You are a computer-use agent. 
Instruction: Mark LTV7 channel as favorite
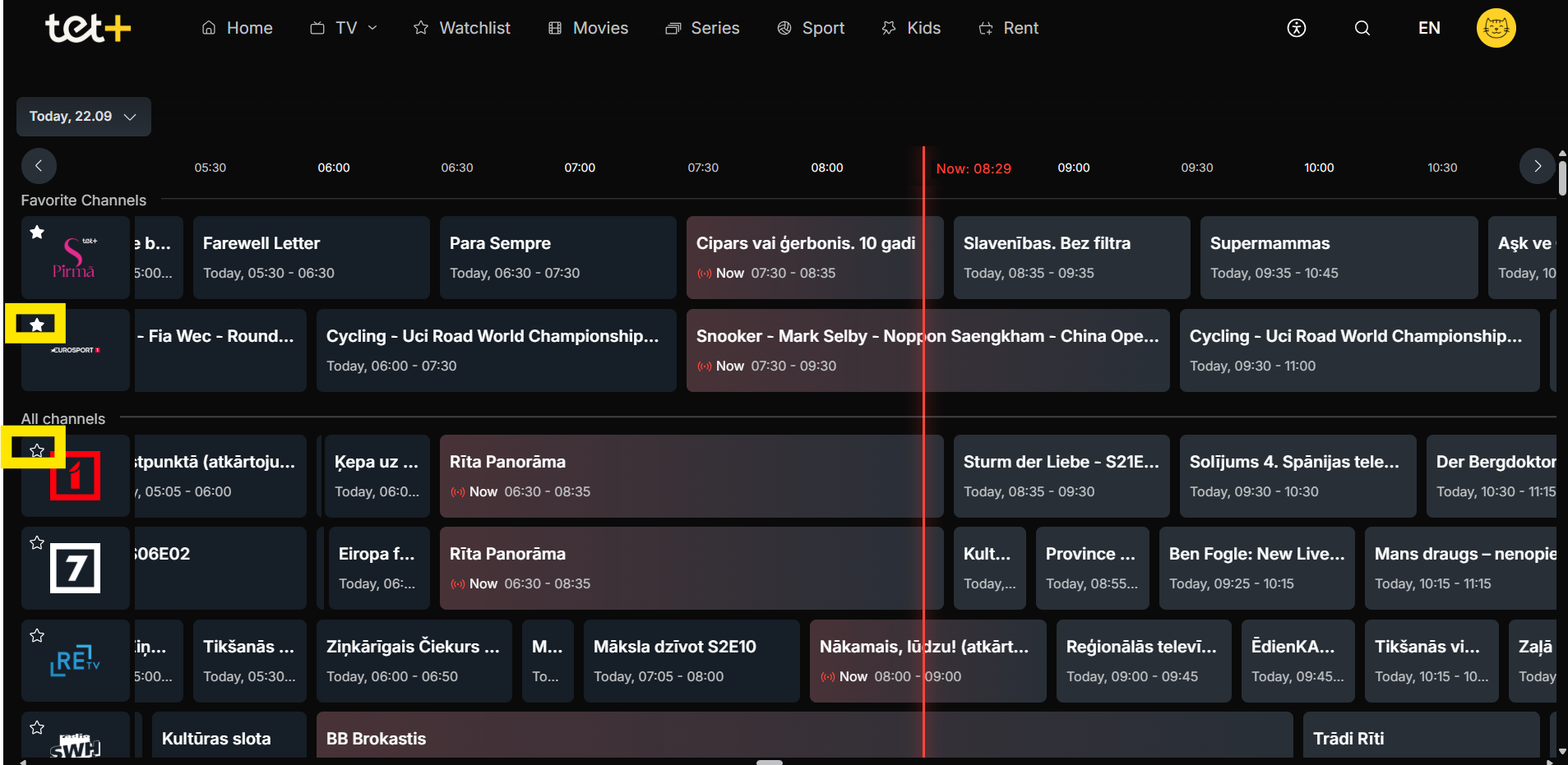click(37, 542)
